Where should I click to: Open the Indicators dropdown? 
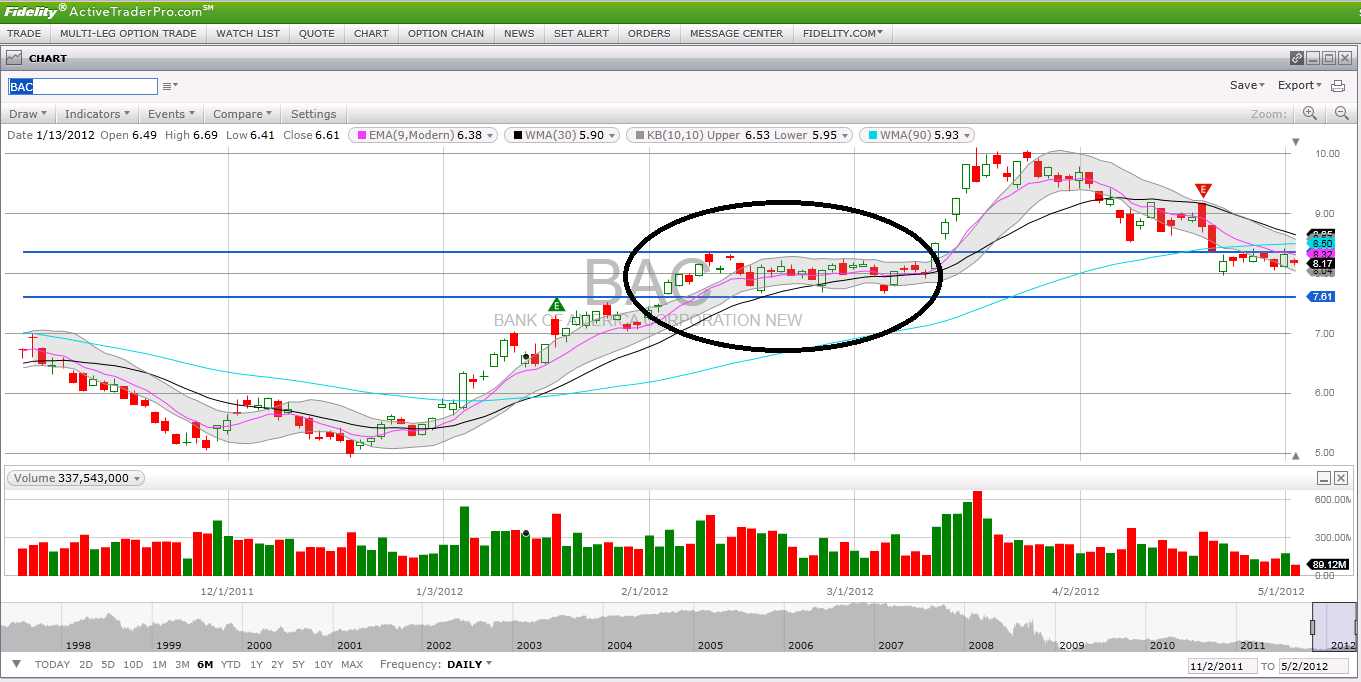coord(98,114)
